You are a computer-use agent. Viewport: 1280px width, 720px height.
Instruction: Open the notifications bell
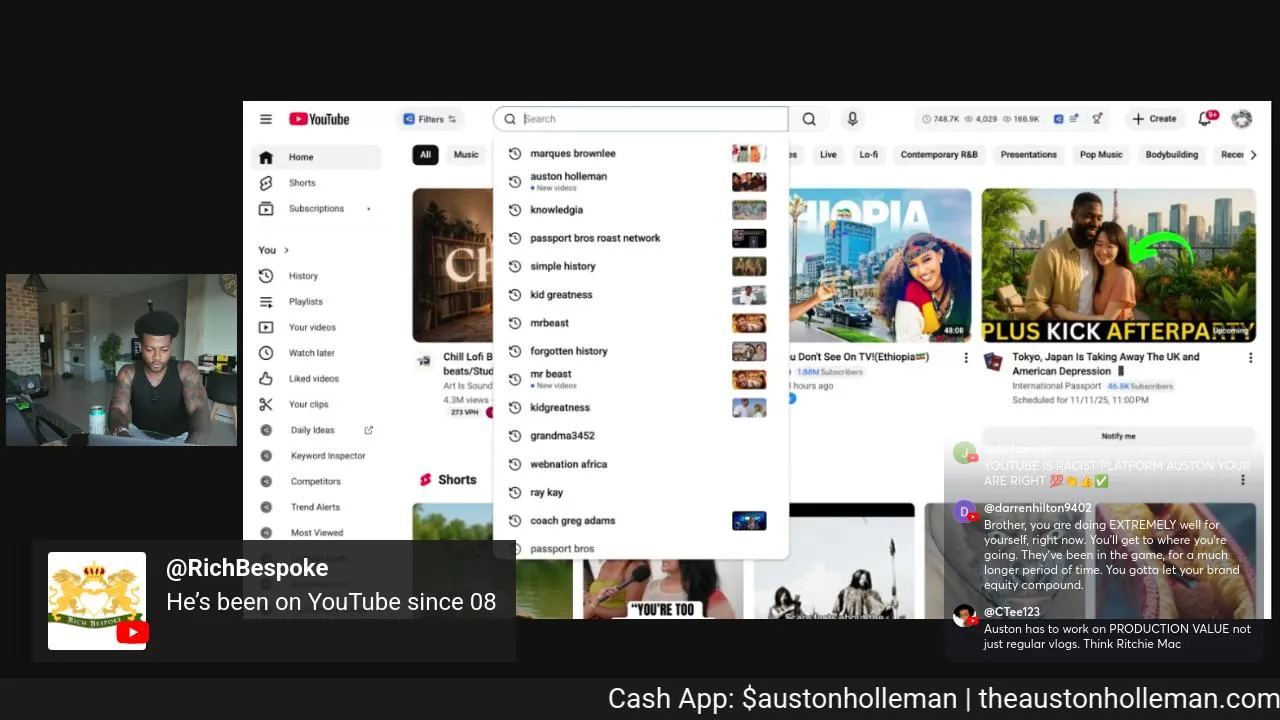[1206, 119]
